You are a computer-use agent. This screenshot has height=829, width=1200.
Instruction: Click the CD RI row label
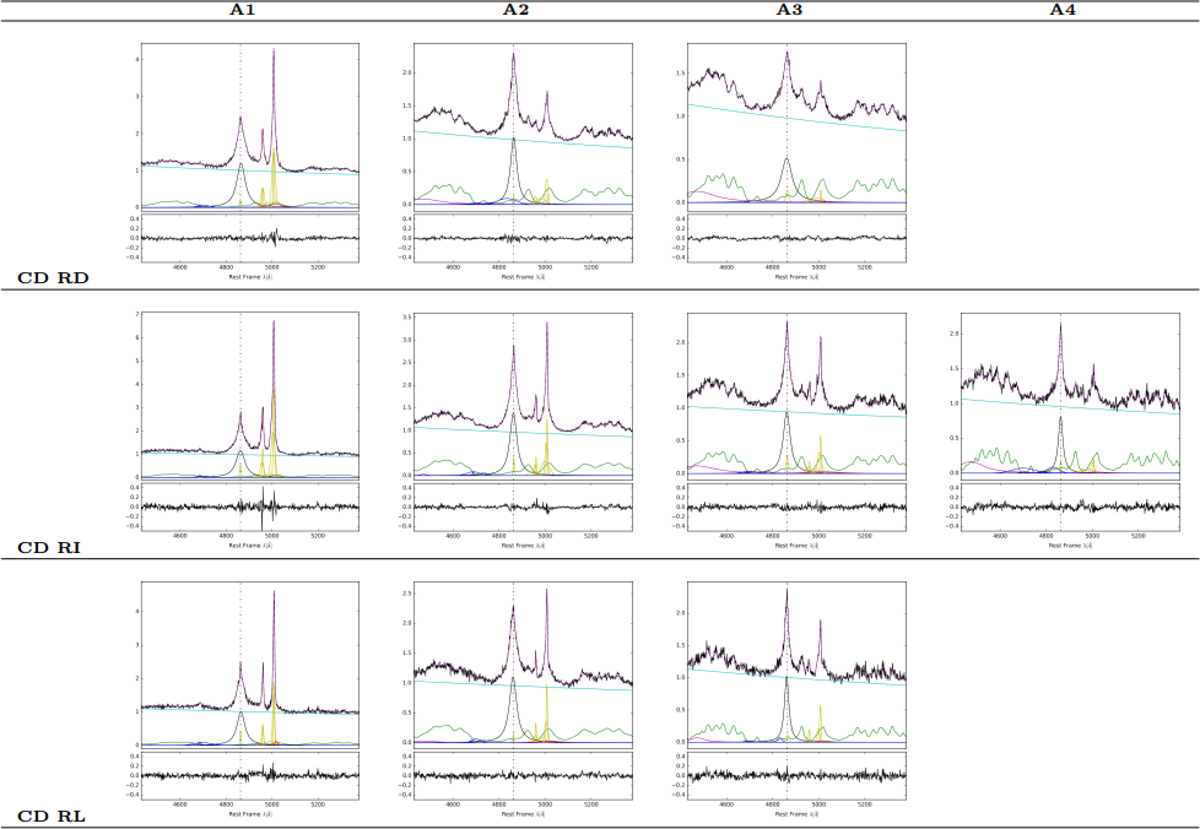50,547
